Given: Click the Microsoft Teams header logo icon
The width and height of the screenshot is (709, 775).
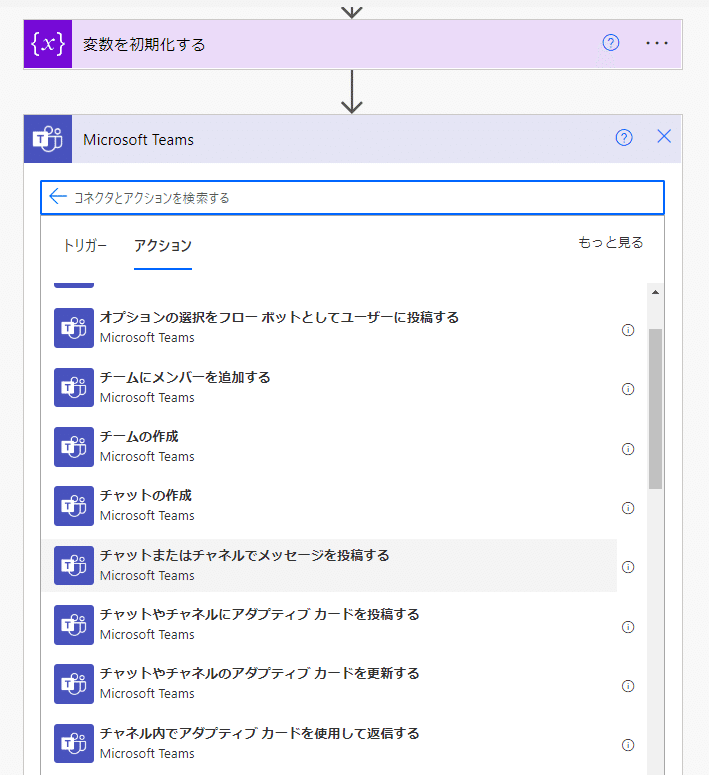Looking at the screenshot, I should point(48,139).
